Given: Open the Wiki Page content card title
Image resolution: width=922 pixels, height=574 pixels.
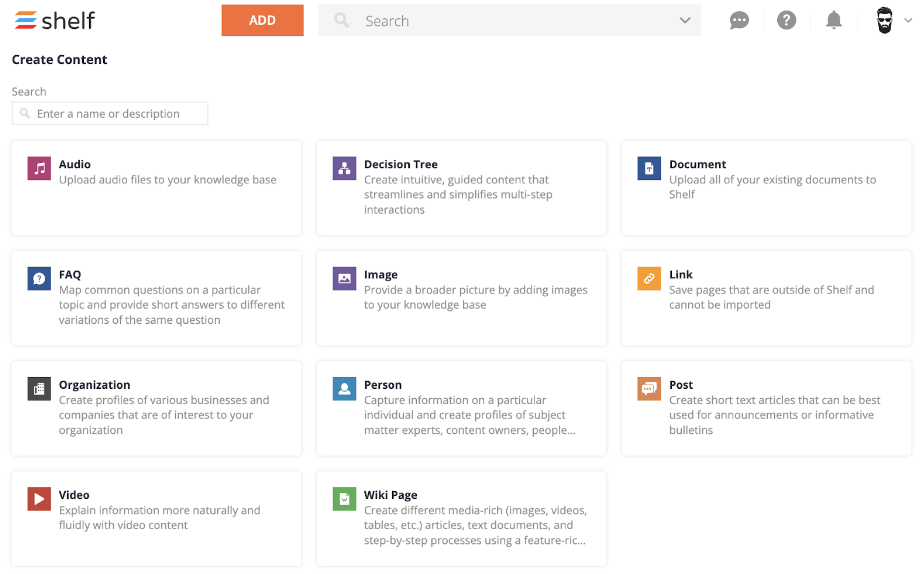Looking at the screenshot, I should click(390, 495).
